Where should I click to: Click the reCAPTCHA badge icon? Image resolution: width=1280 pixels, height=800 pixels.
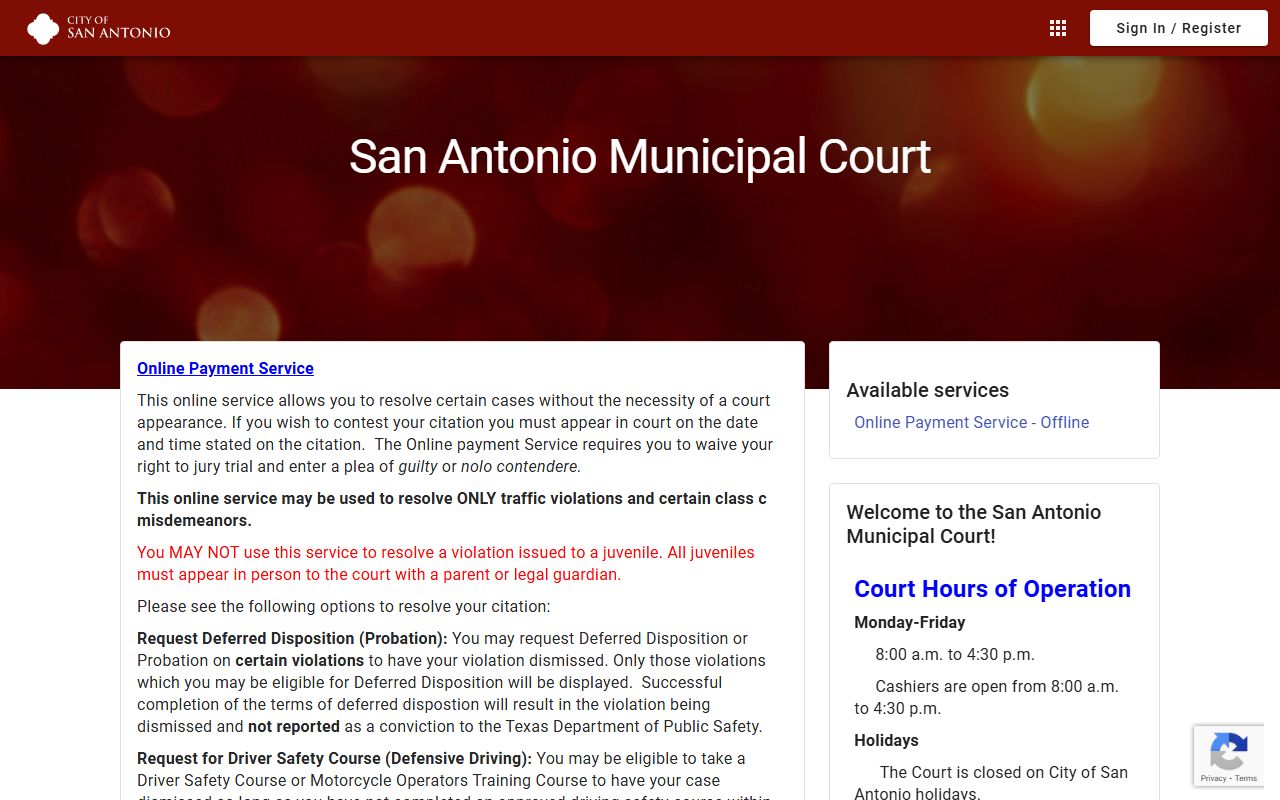pos(1228,751)
